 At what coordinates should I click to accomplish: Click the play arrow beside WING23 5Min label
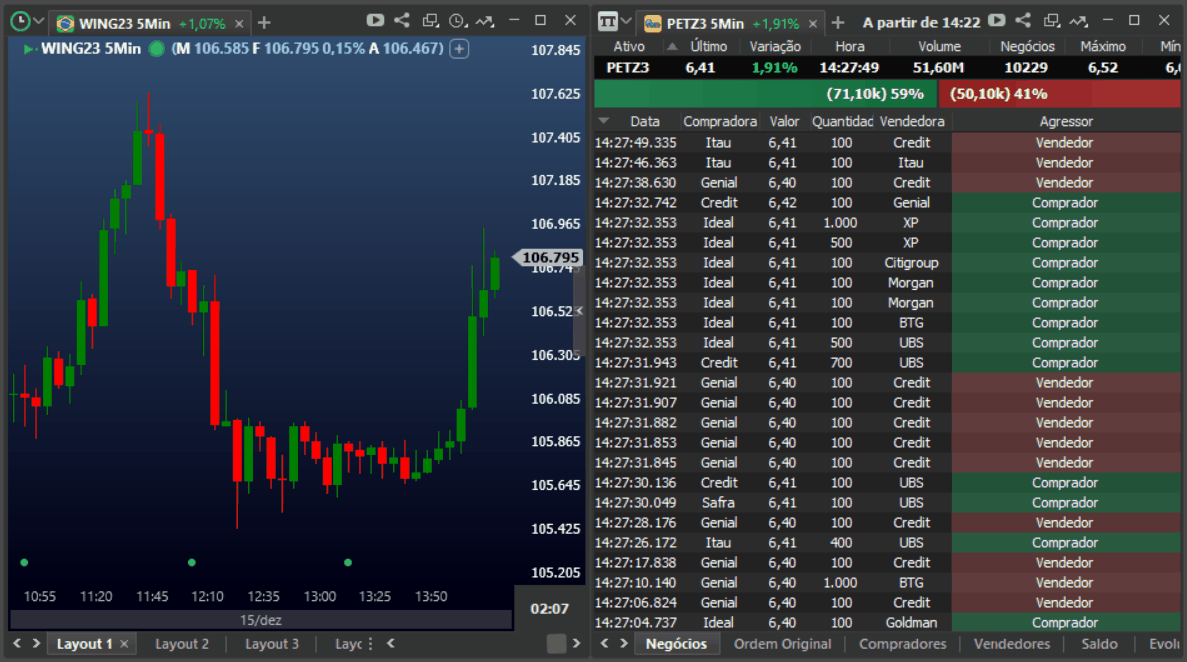point(30,49)
